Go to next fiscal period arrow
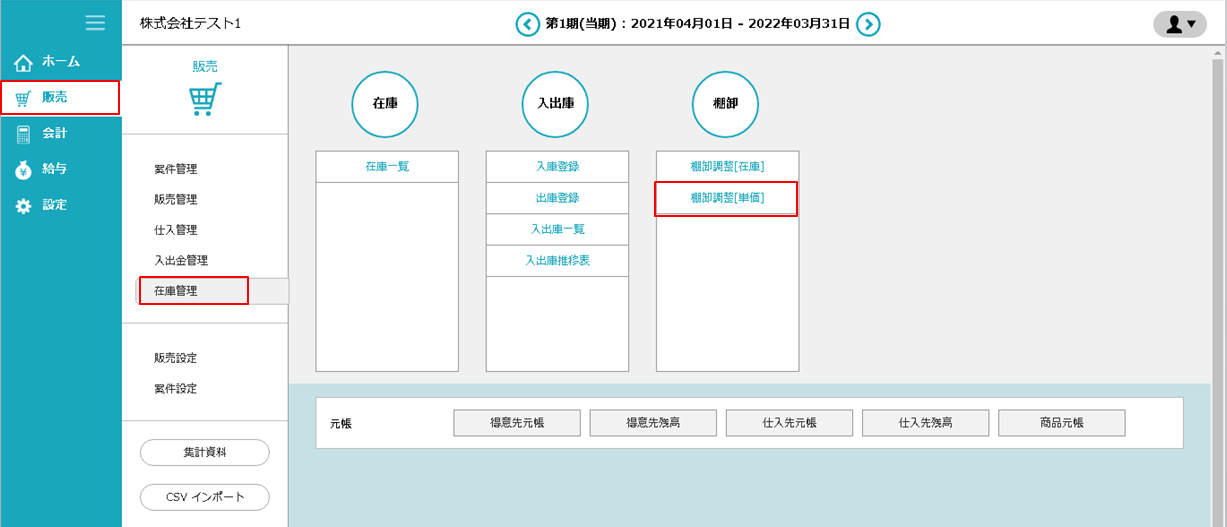Viewport: 1227px width, 527px height. click(x=868, y=23)
